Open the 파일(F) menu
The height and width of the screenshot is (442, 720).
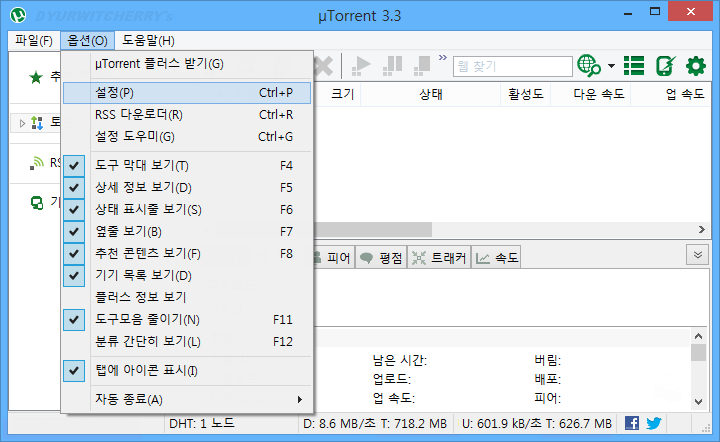coord(34,40)
